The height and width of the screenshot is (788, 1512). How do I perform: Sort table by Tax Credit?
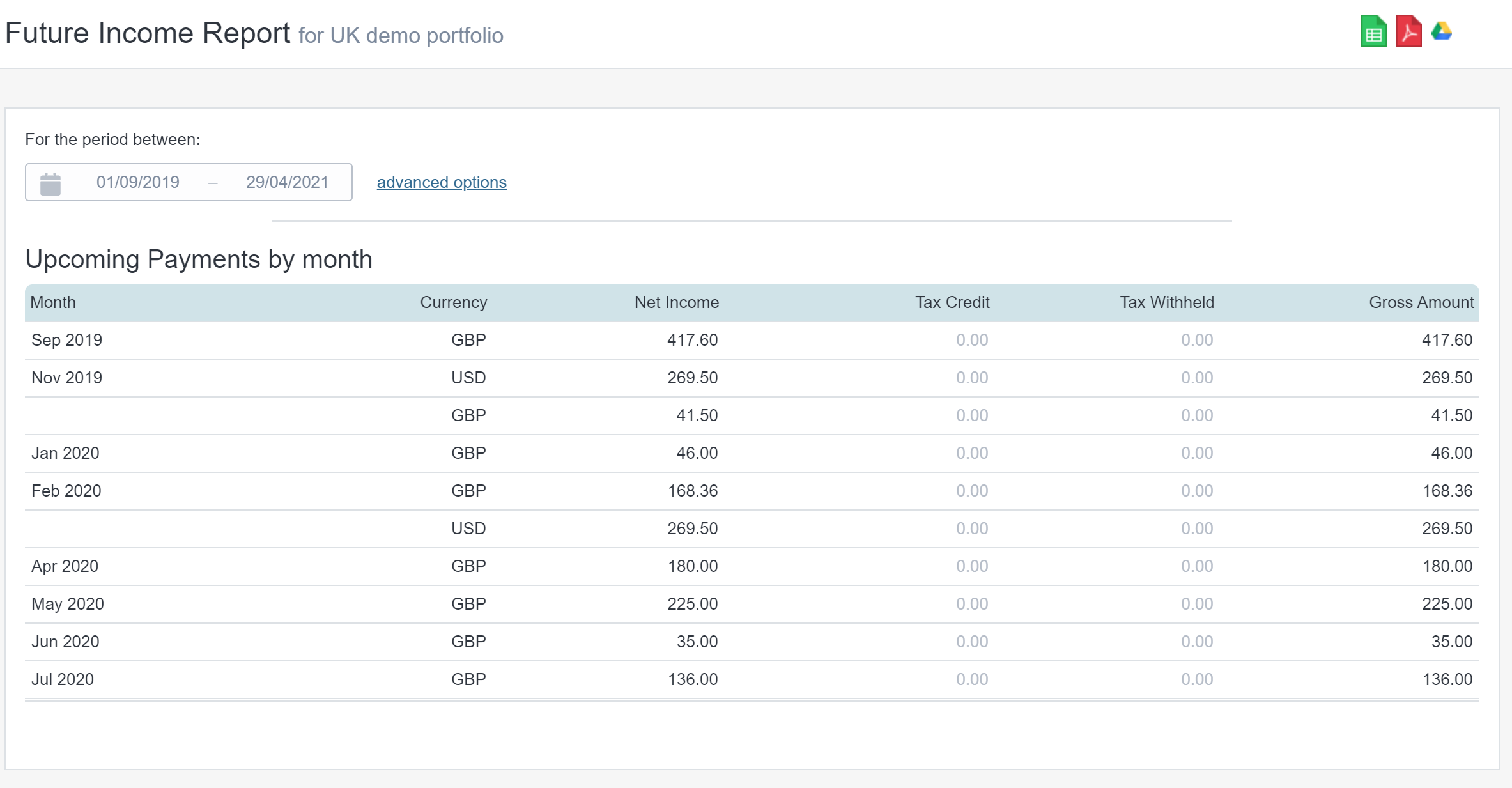pyautogui.click(x=952, y=302)
